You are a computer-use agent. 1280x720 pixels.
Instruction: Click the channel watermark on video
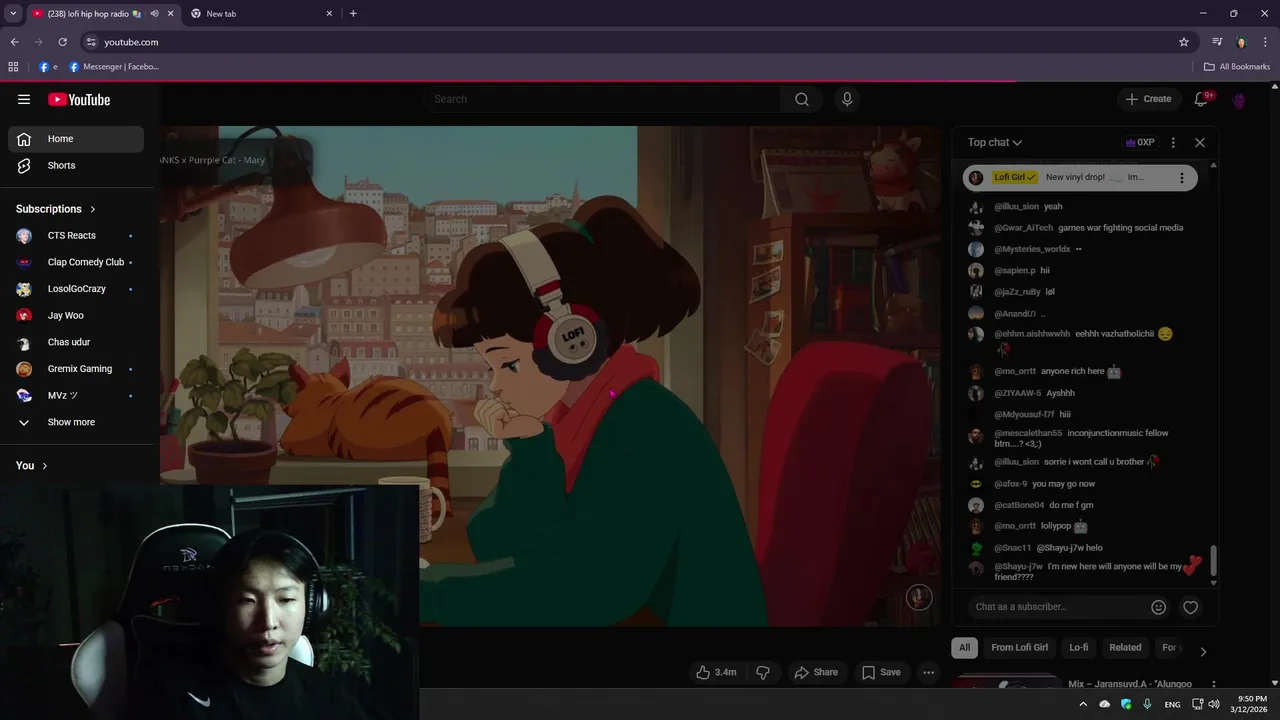[919, 597]
